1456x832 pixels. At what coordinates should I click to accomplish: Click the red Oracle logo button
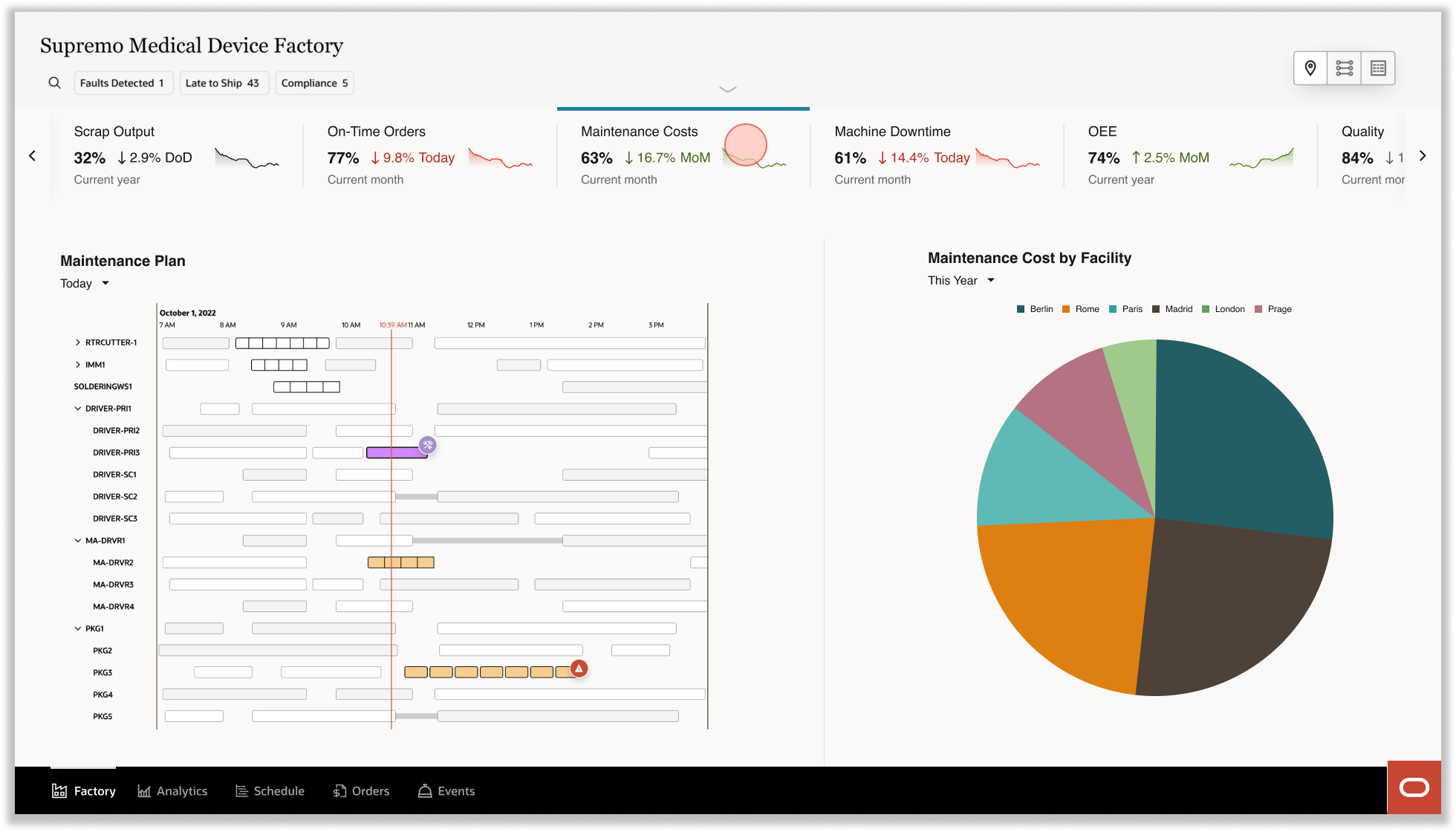1413,787
